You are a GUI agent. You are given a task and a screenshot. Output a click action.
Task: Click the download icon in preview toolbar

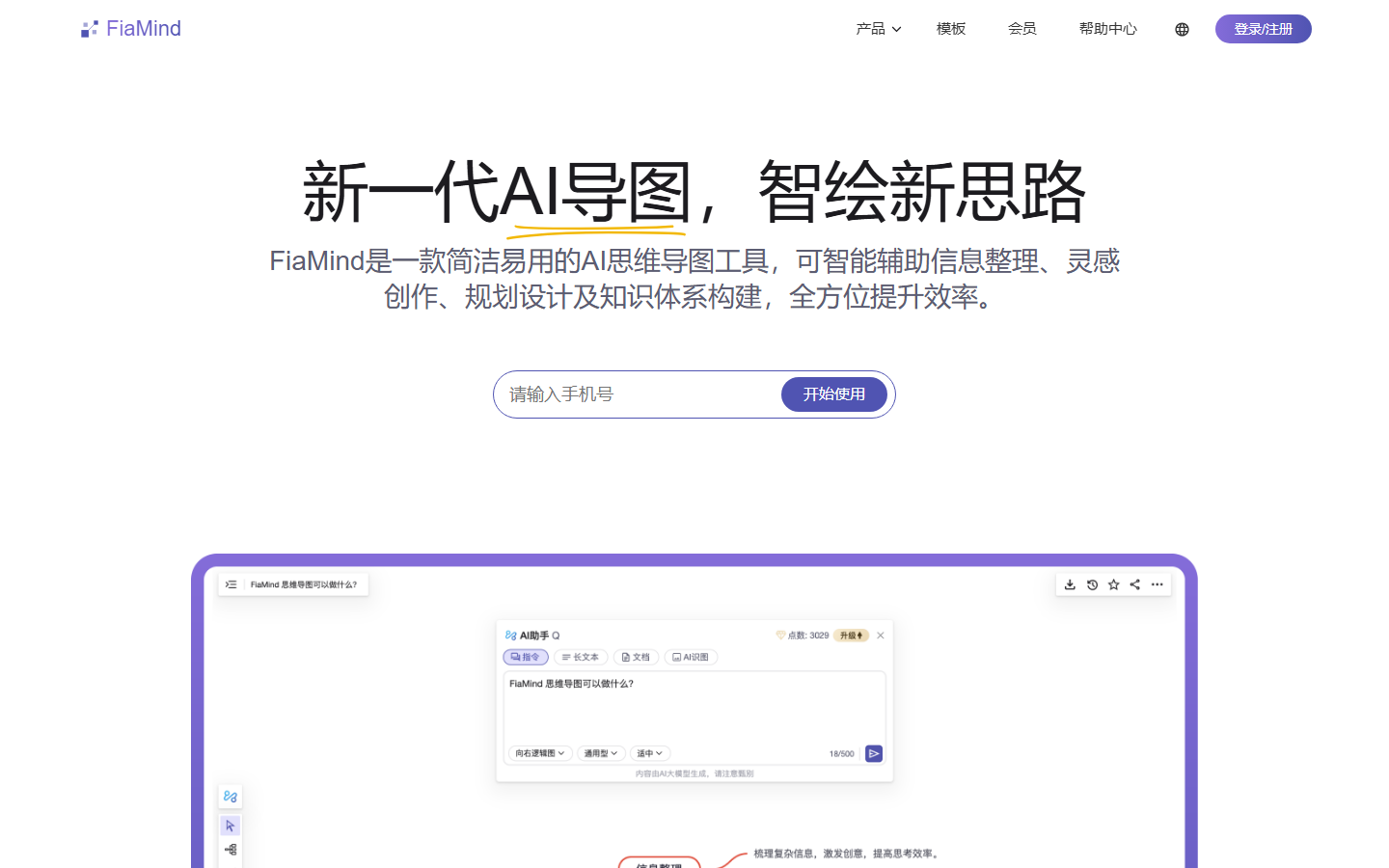coord(1070,584)
